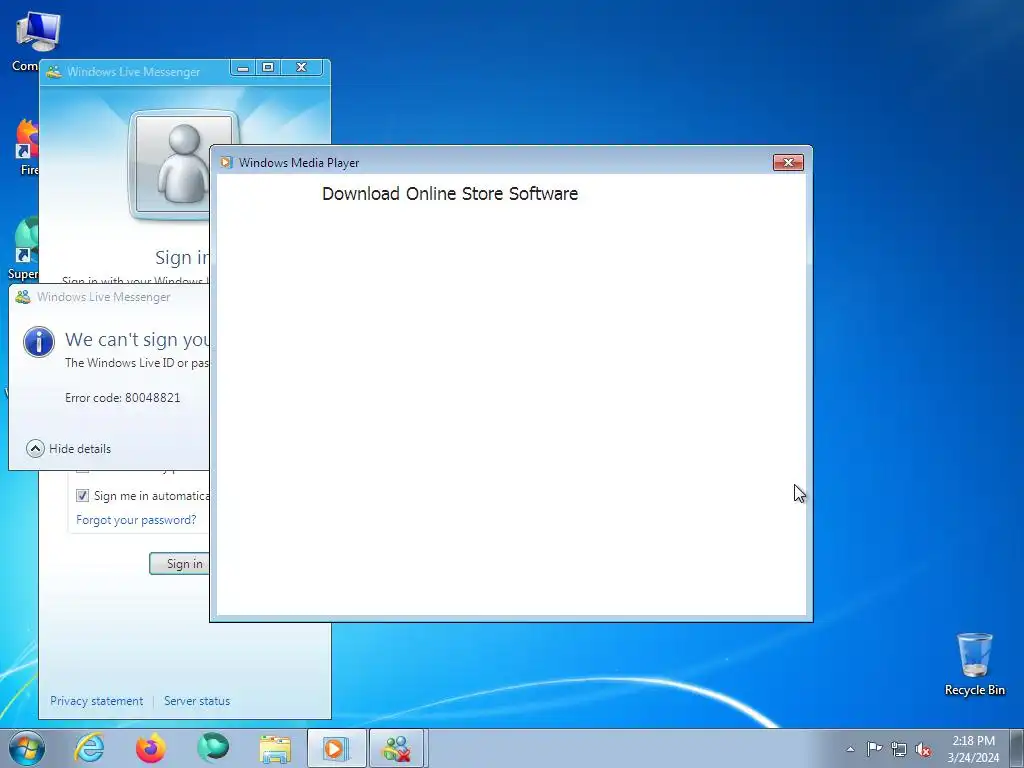This screenshot has height=768, width=1024.
Task: Switch to the Windows Media Player taskbar button
Action: (x=336, y=748)
